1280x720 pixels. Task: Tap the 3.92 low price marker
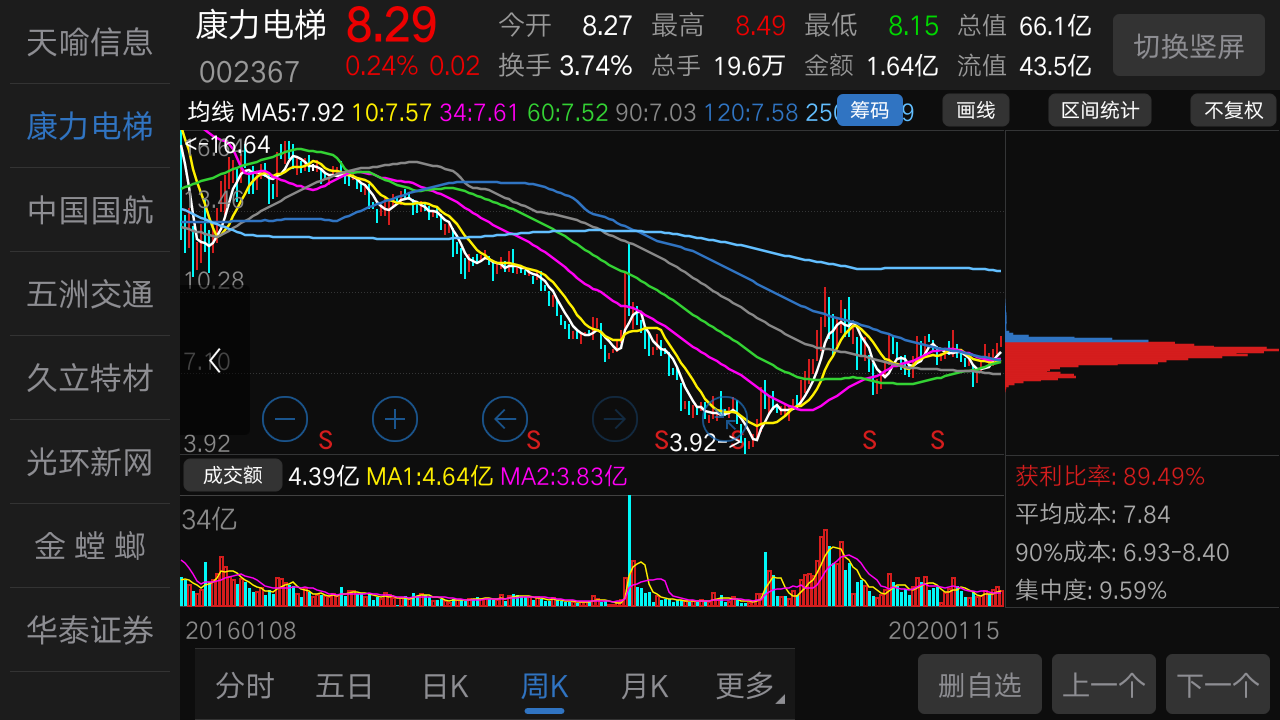[x=706, y=442]
